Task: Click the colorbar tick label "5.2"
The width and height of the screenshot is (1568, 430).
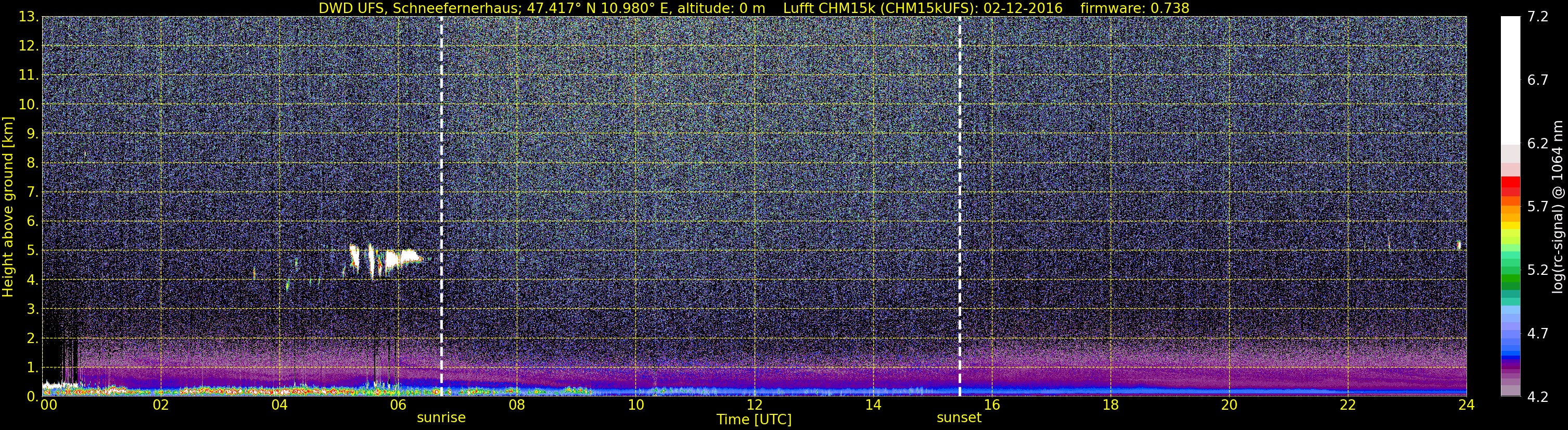Action: point(1538,270)
